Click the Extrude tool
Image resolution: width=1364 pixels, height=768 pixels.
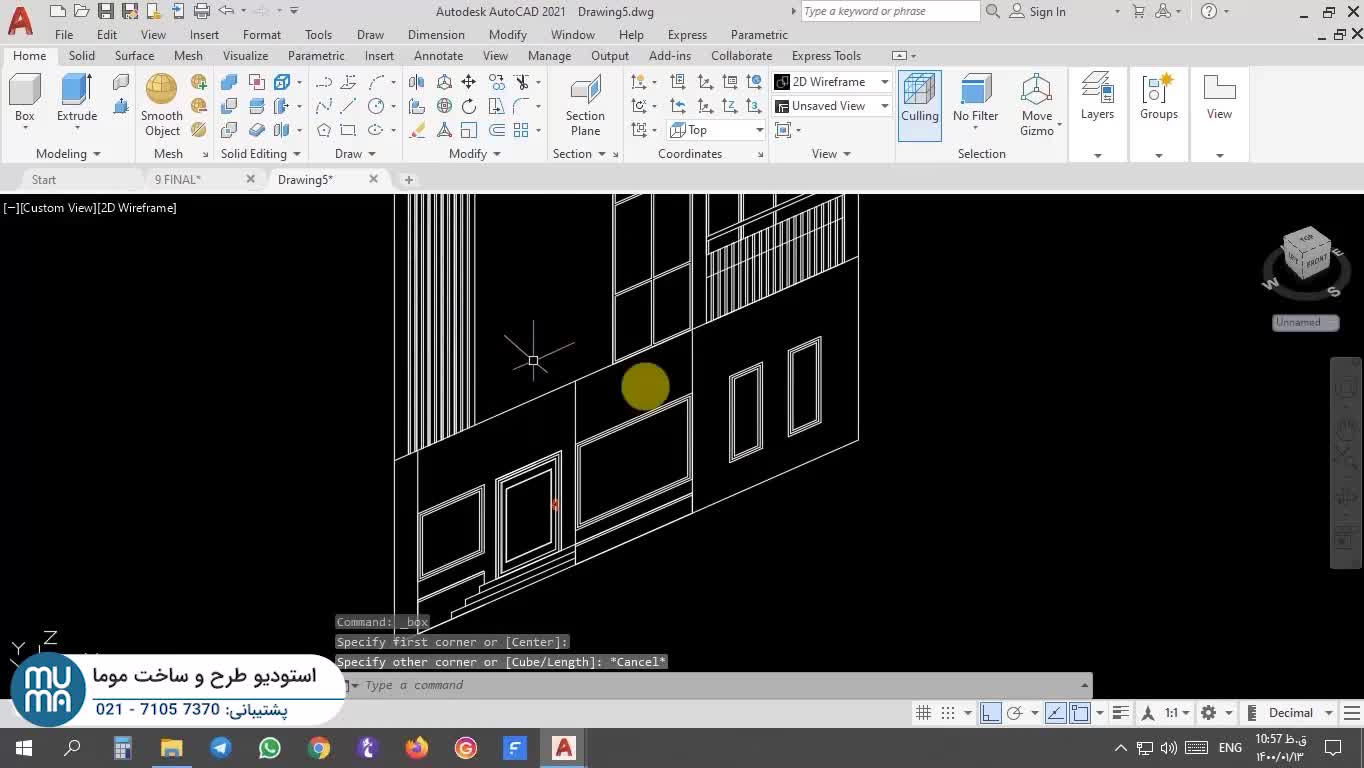[x=76, y=98]
